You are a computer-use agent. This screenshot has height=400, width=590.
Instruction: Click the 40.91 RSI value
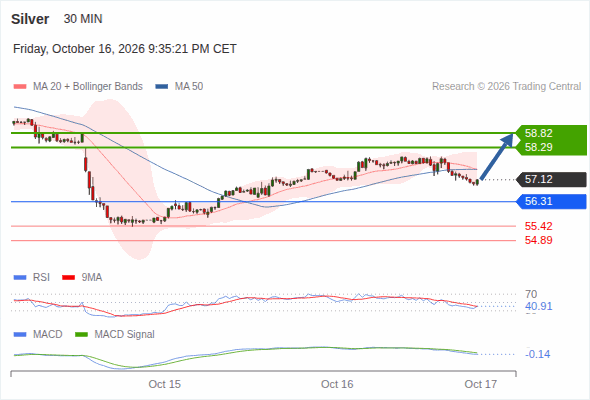(539, 306)
